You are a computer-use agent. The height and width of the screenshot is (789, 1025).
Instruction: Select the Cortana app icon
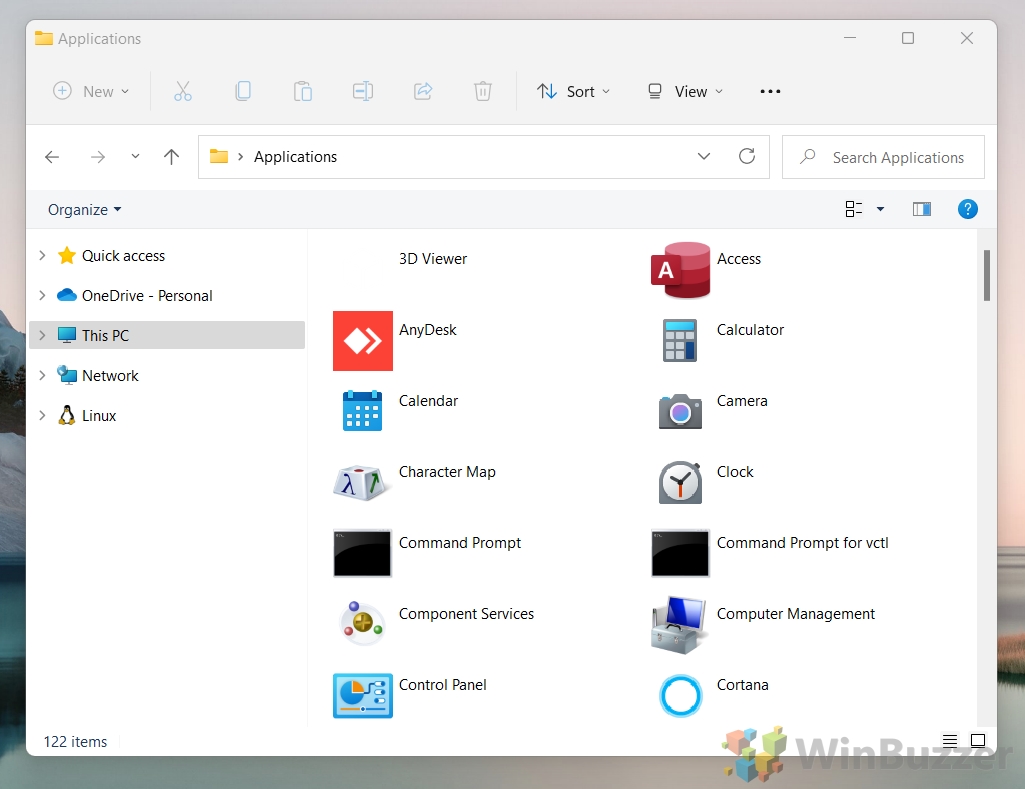pyautogui.click(x=680, y=695)
